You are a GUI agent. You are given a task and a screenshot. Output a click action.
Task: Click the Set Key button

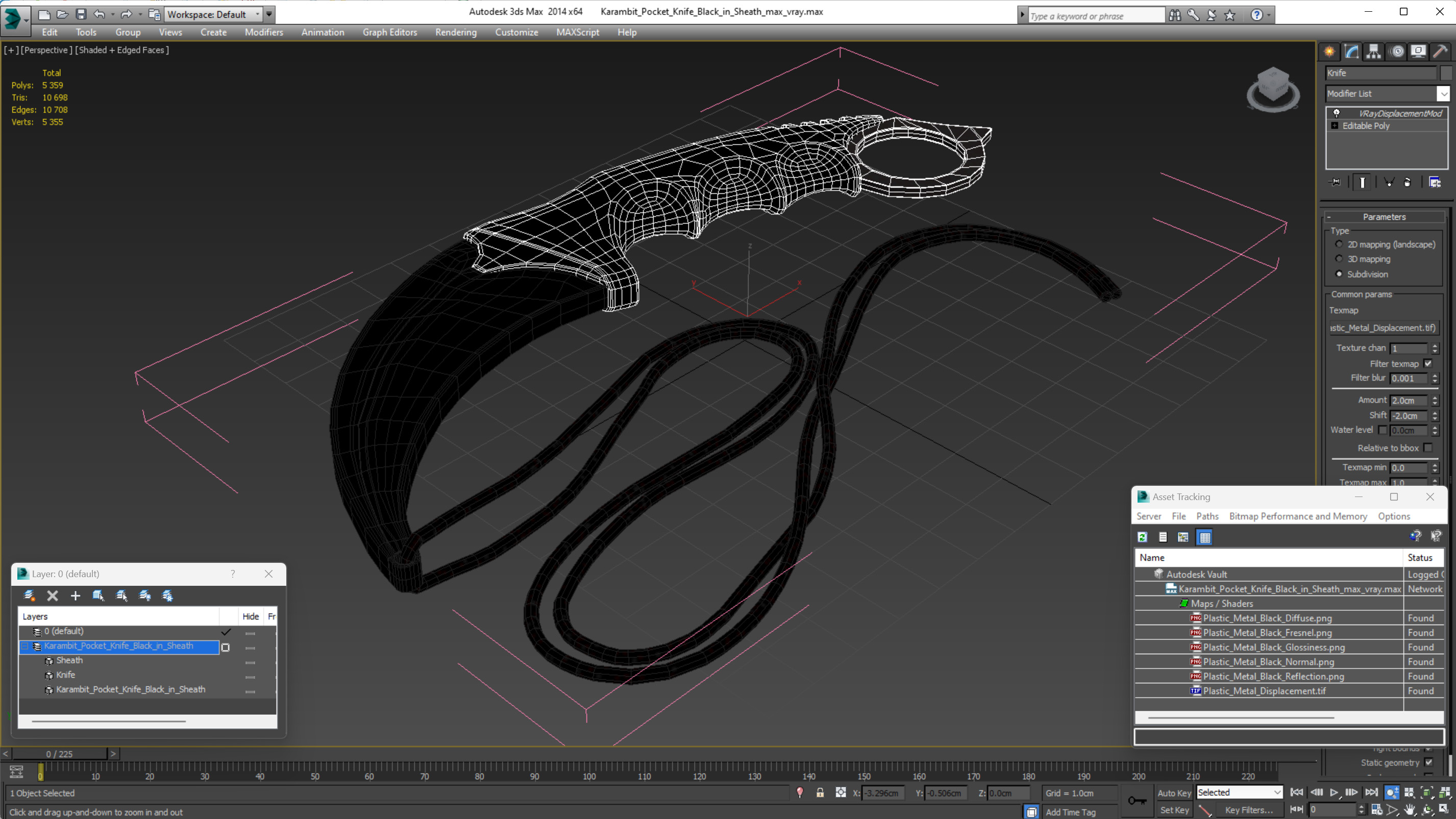(1174, 810)
